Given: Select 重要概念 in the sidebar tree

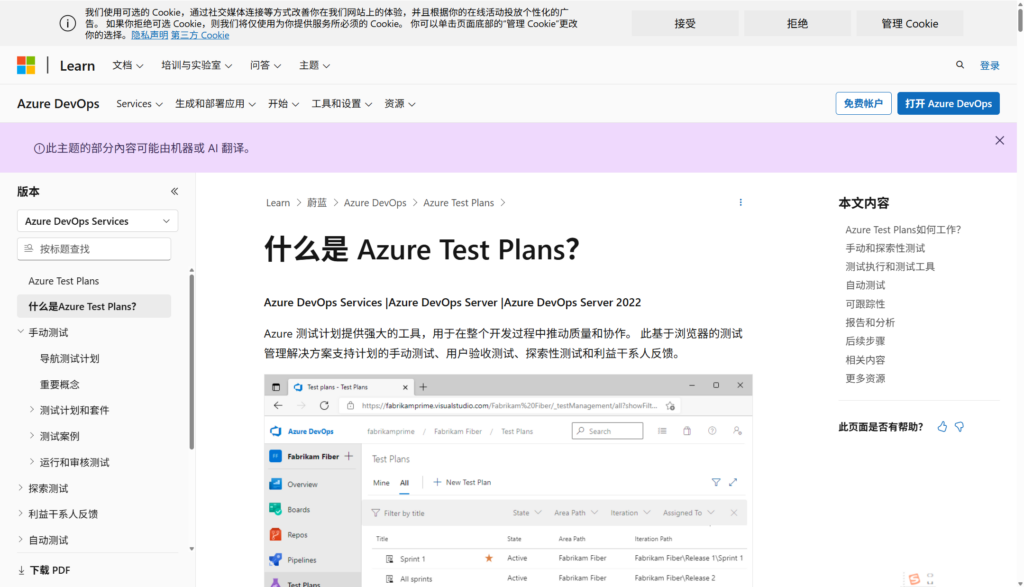Looking at the screenshot, I should [59, 385].
